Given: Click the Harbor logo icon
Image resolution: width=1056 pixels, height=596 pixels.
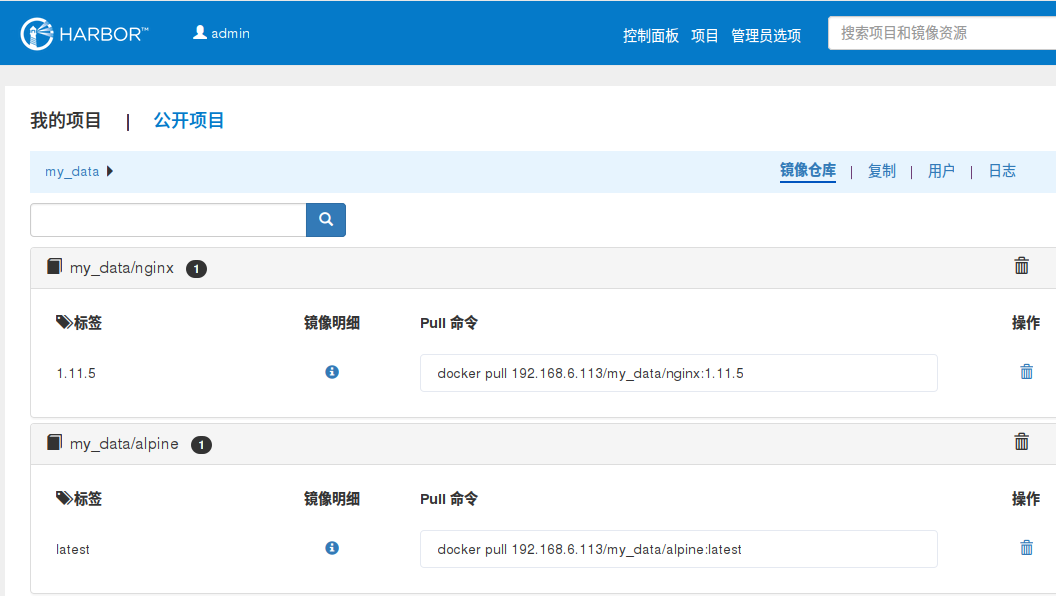Looking at the screenshot, I should pyautogui.click(x=37, y=34).
